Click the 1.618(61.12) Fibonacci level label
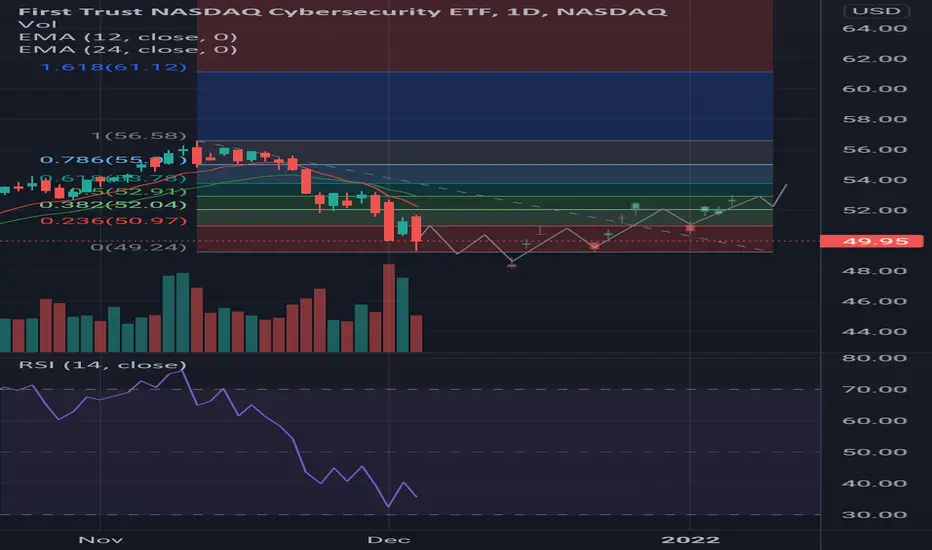This screenshot has height=550, width=932. pyautogui.click(x=114, y=67)
